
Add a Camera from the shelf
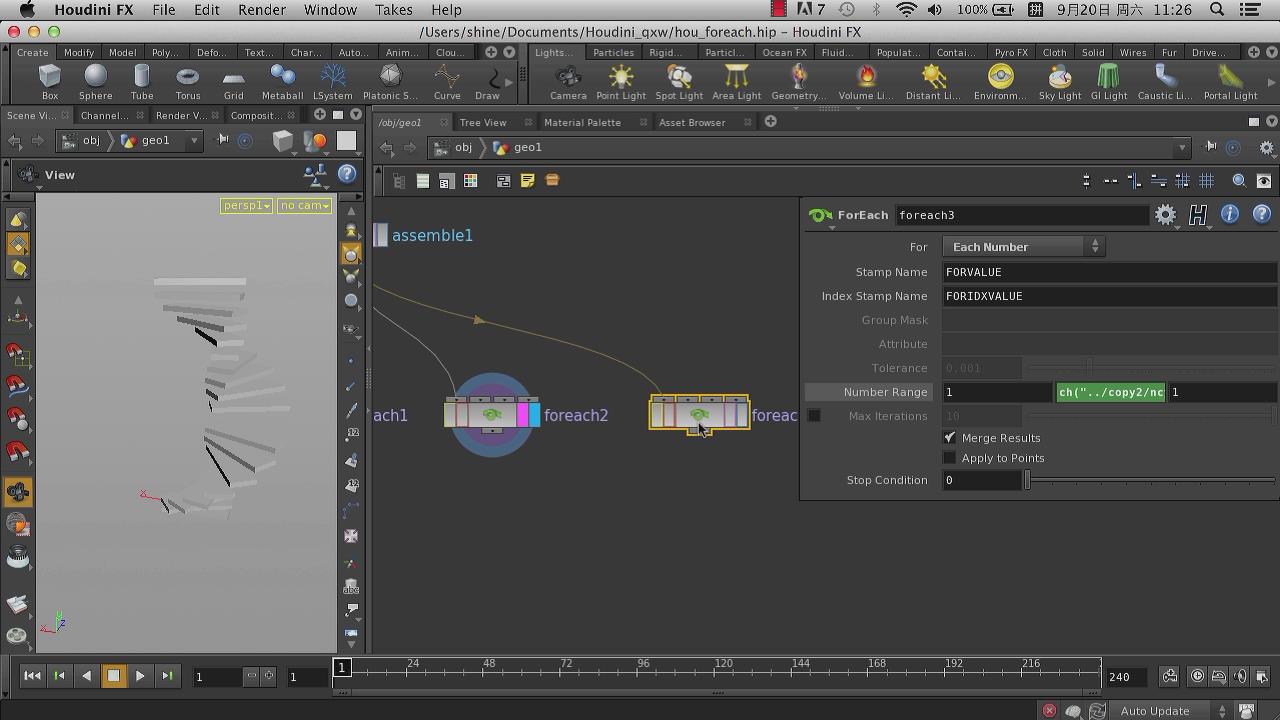tap(567, 82)
